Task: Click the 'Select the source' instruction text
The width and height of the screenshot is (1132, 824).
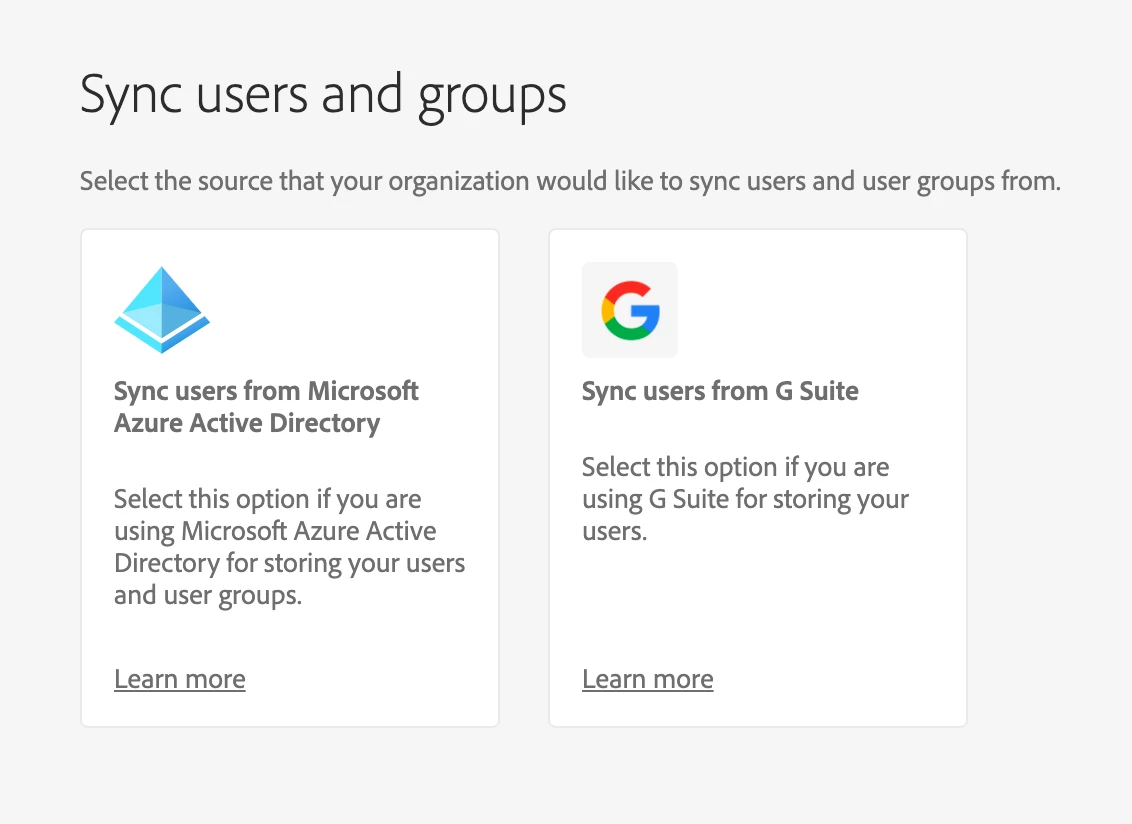Action: coord(570,181)
